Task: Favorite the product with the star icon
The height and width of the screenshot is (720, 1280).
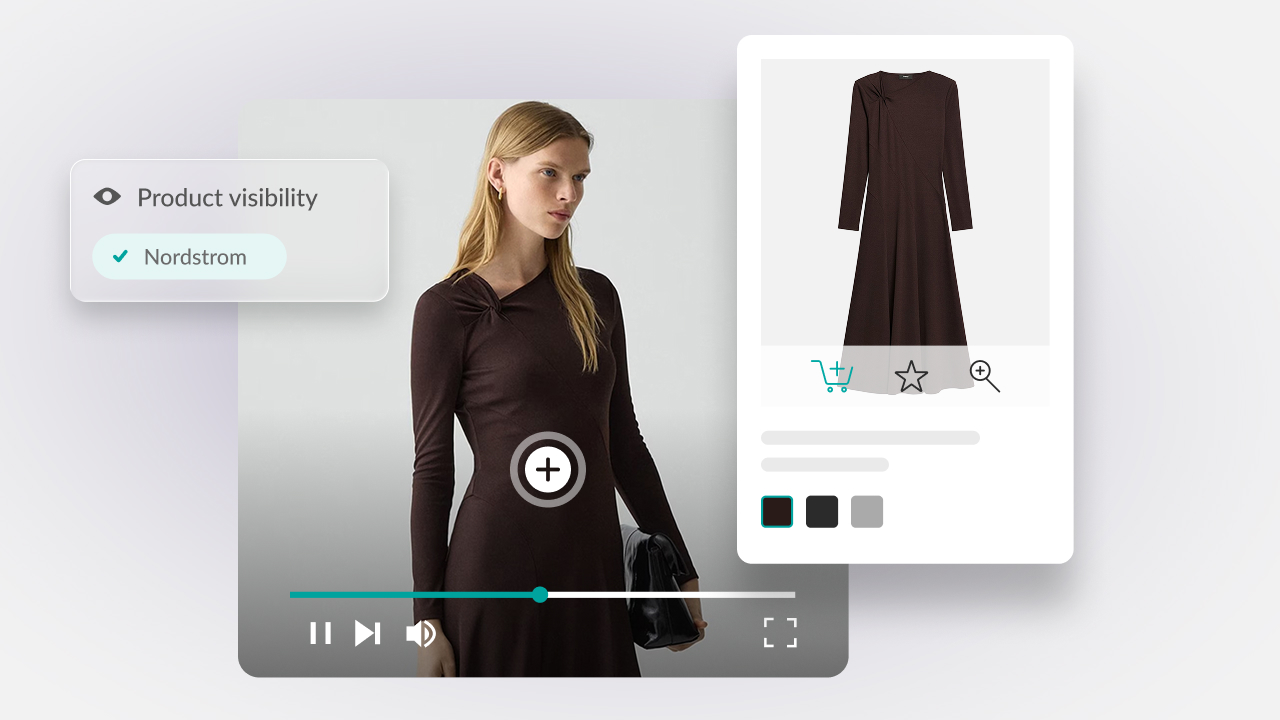Action: point(911,377)
